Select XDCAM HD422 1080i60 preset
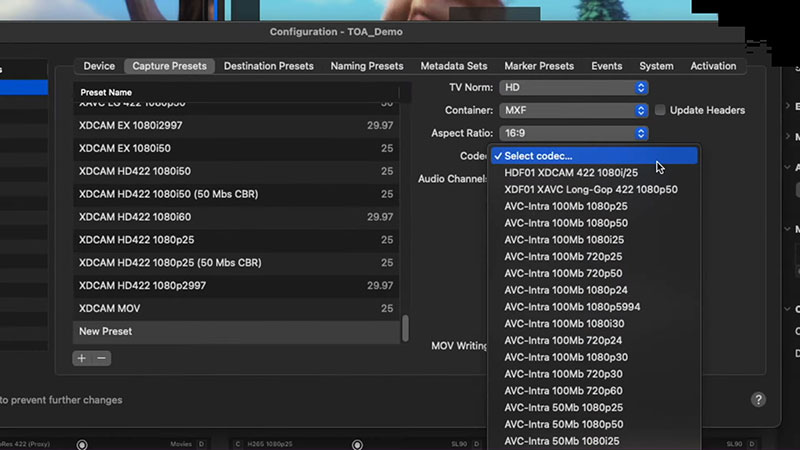Viewport: 800px width, 450px height. (236, 217)
